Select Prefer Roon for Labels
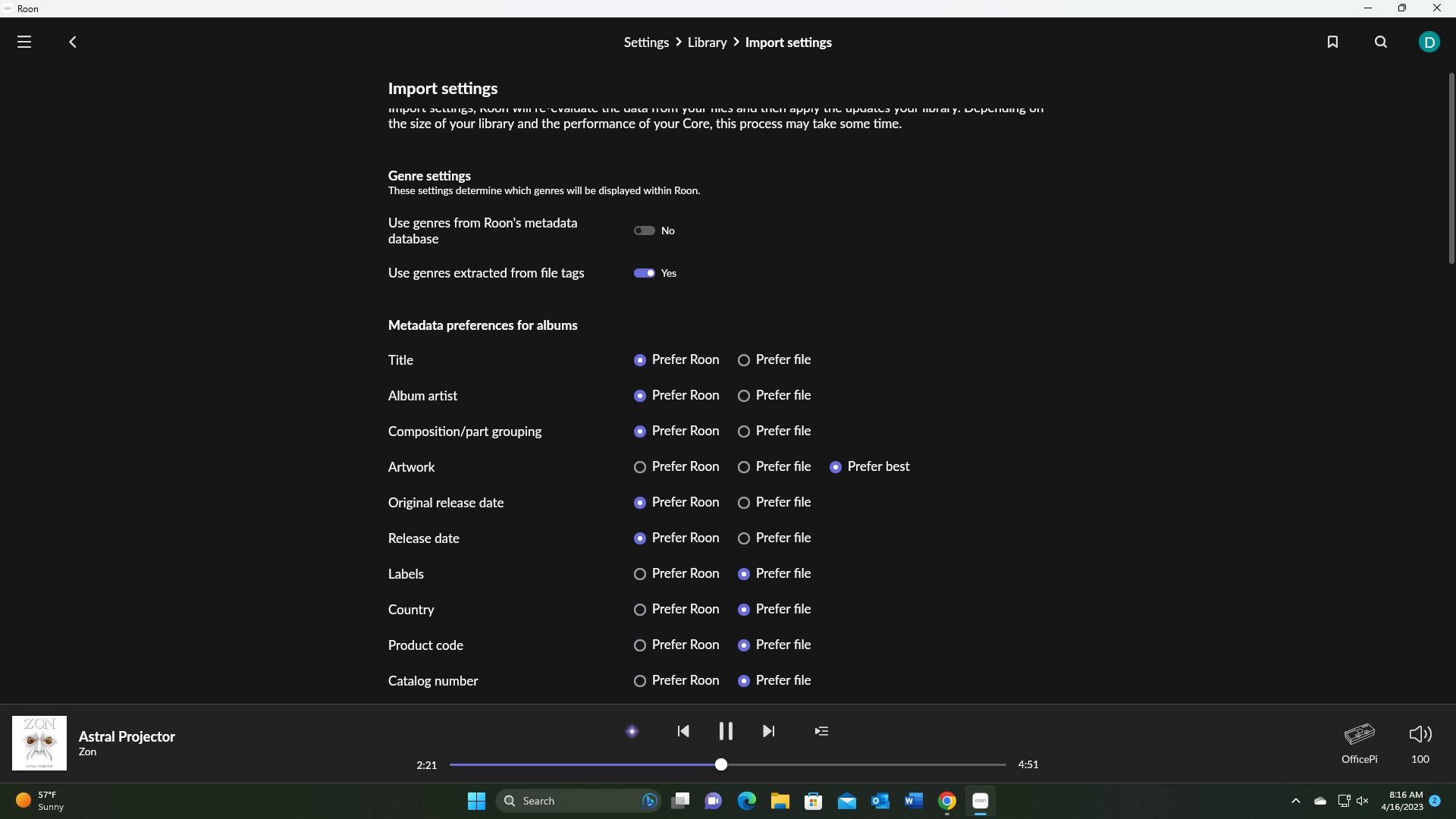The width and height of the screenshot is (1456, 819). click(x=640, y=574)
